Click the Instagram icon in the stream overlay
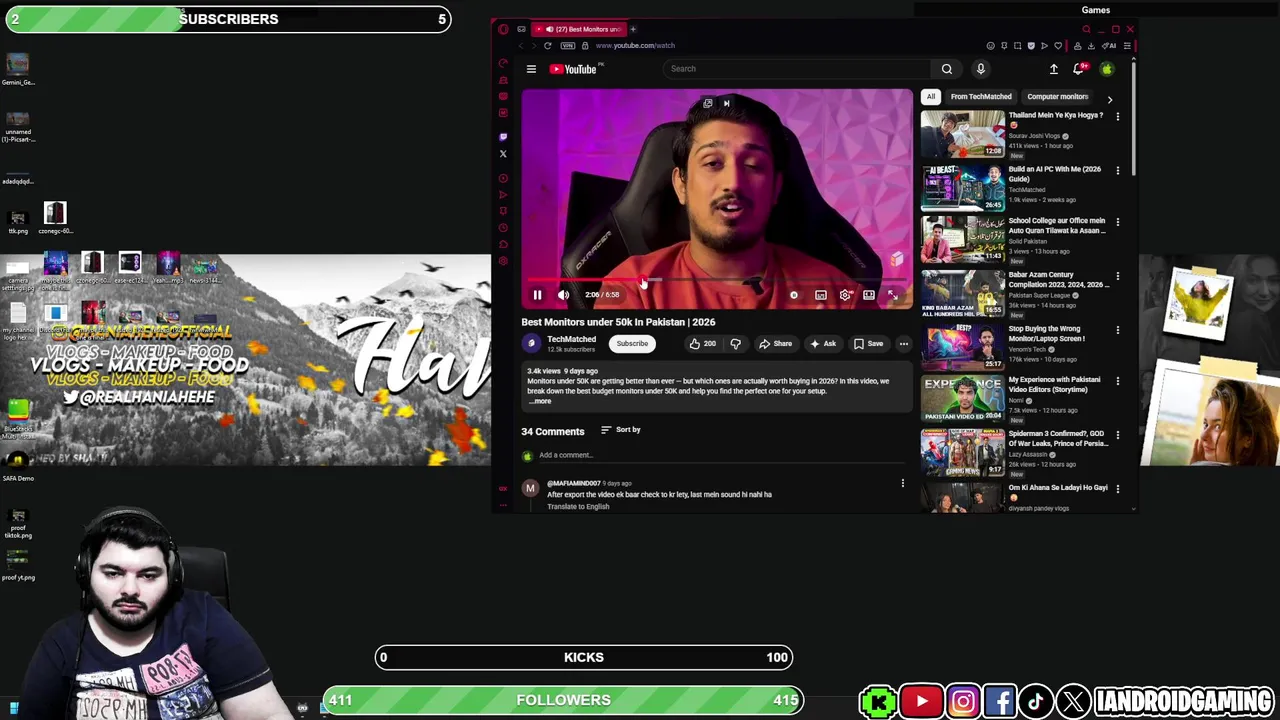The height and width of the screenshot is (720, 1280). (963, 702)
